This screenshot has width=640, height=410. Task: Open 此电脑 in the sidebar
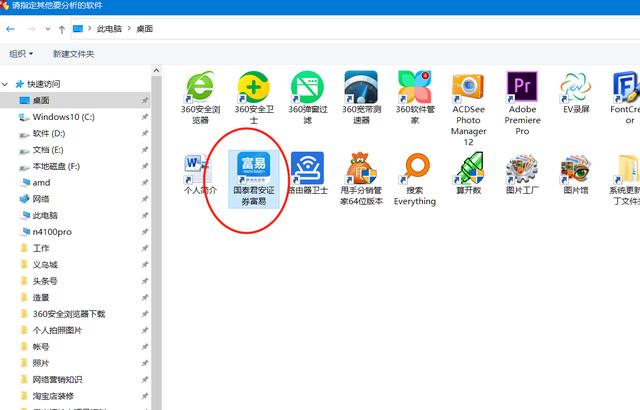click(x=45, y=215)
